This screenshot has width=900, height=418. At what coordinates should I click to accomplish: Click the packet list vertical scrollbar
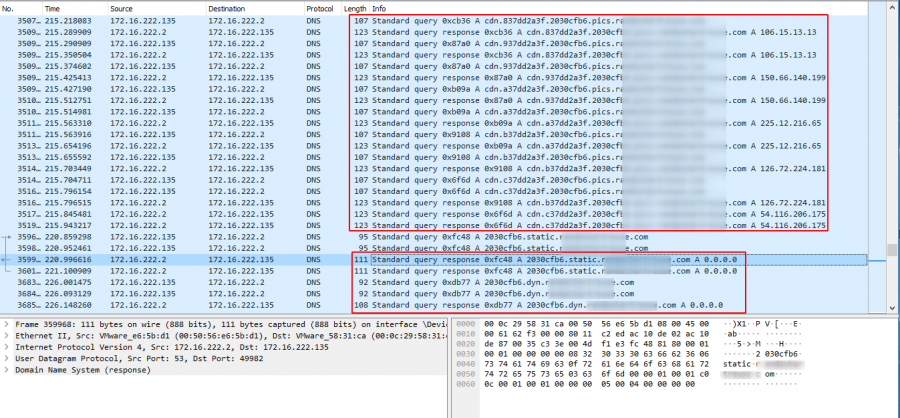[x=892, y=150]
